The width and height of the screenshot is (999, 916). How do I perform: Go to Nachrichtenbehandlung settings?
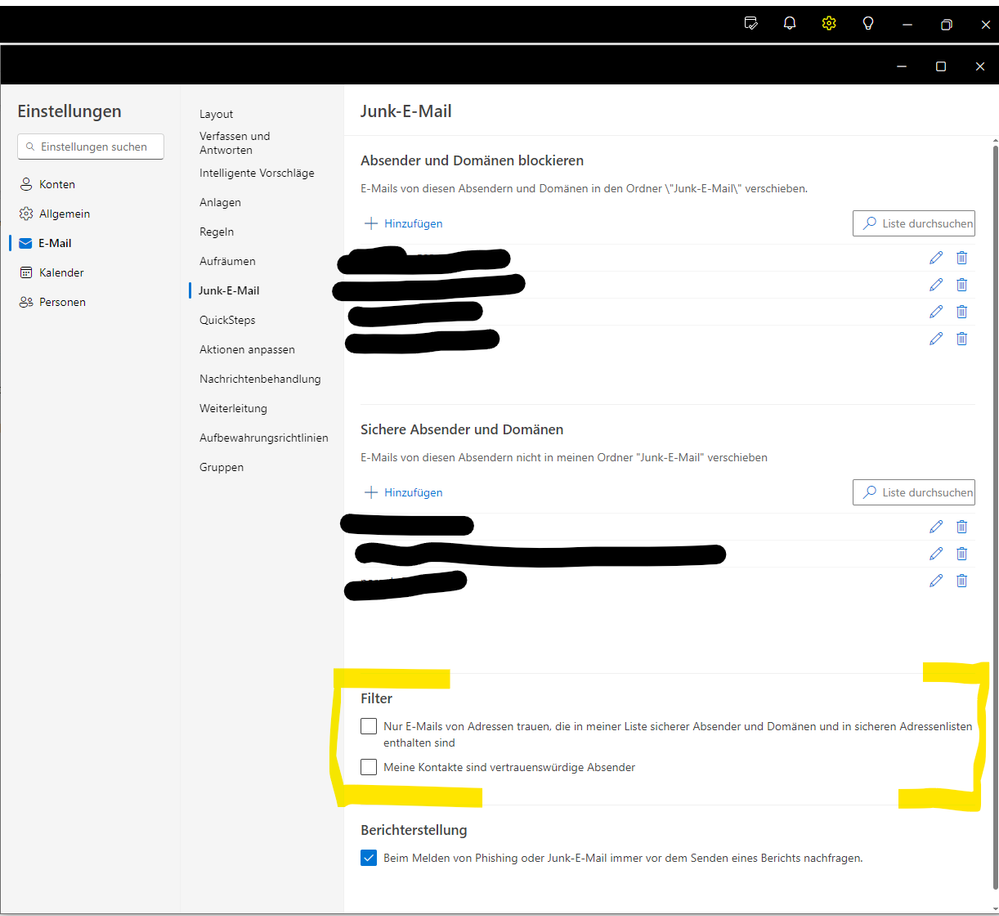pos(260,379)
